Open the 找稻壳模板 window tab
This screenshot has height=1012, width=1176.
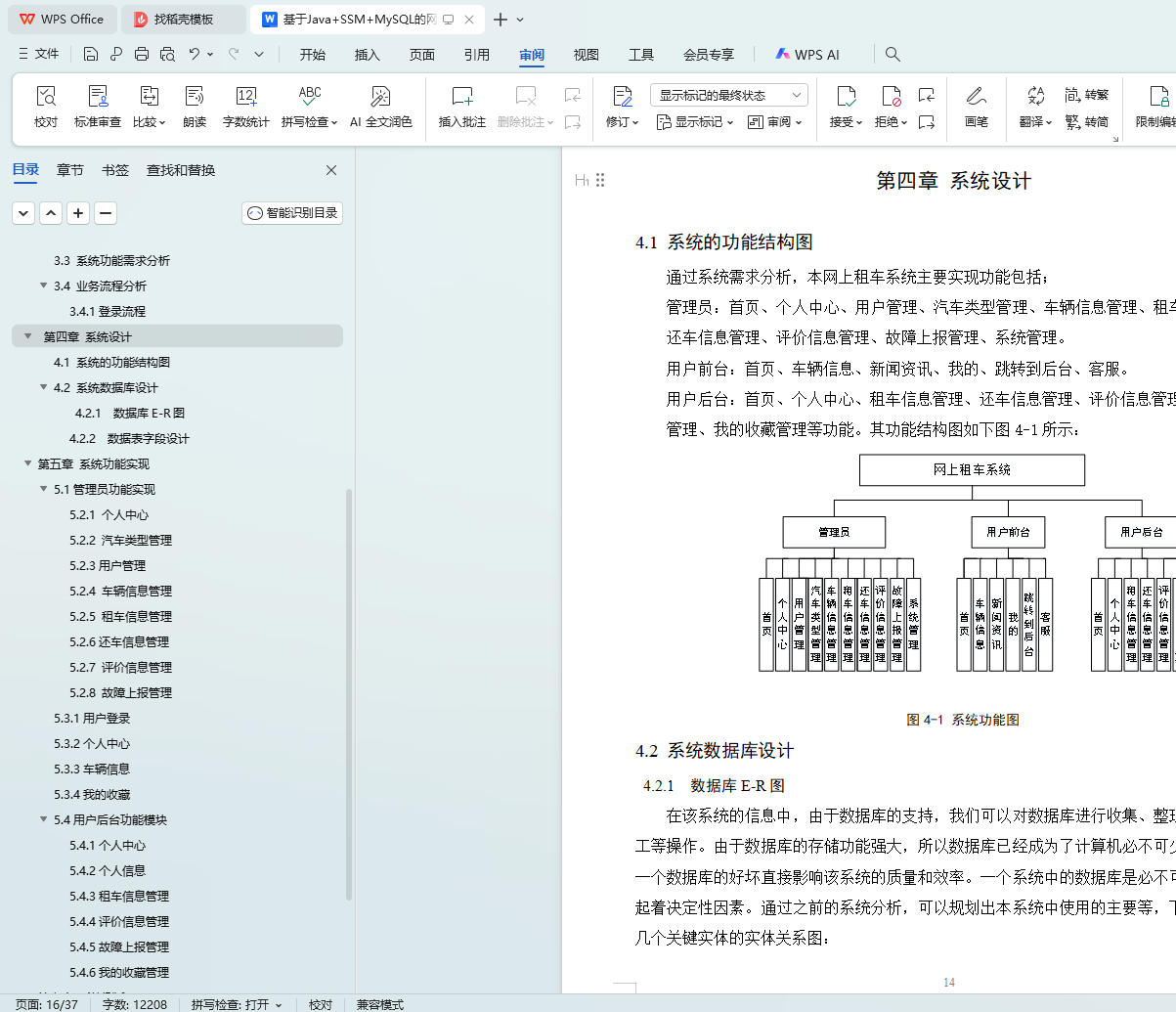click(x=184, y=20)
